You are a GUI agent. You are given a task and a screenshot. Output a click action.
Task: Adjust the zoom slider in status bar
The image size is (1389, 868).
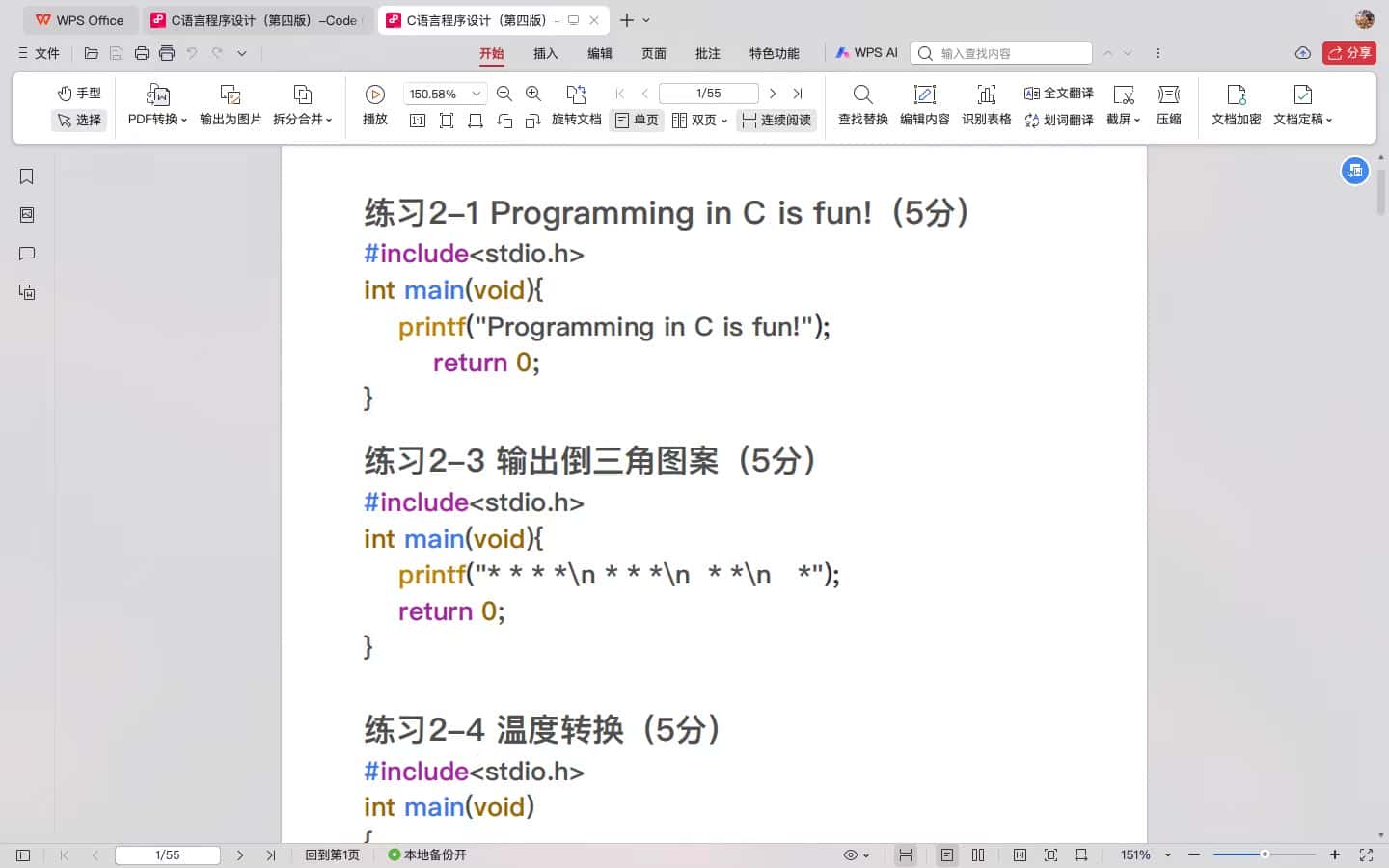[1265, 854]
